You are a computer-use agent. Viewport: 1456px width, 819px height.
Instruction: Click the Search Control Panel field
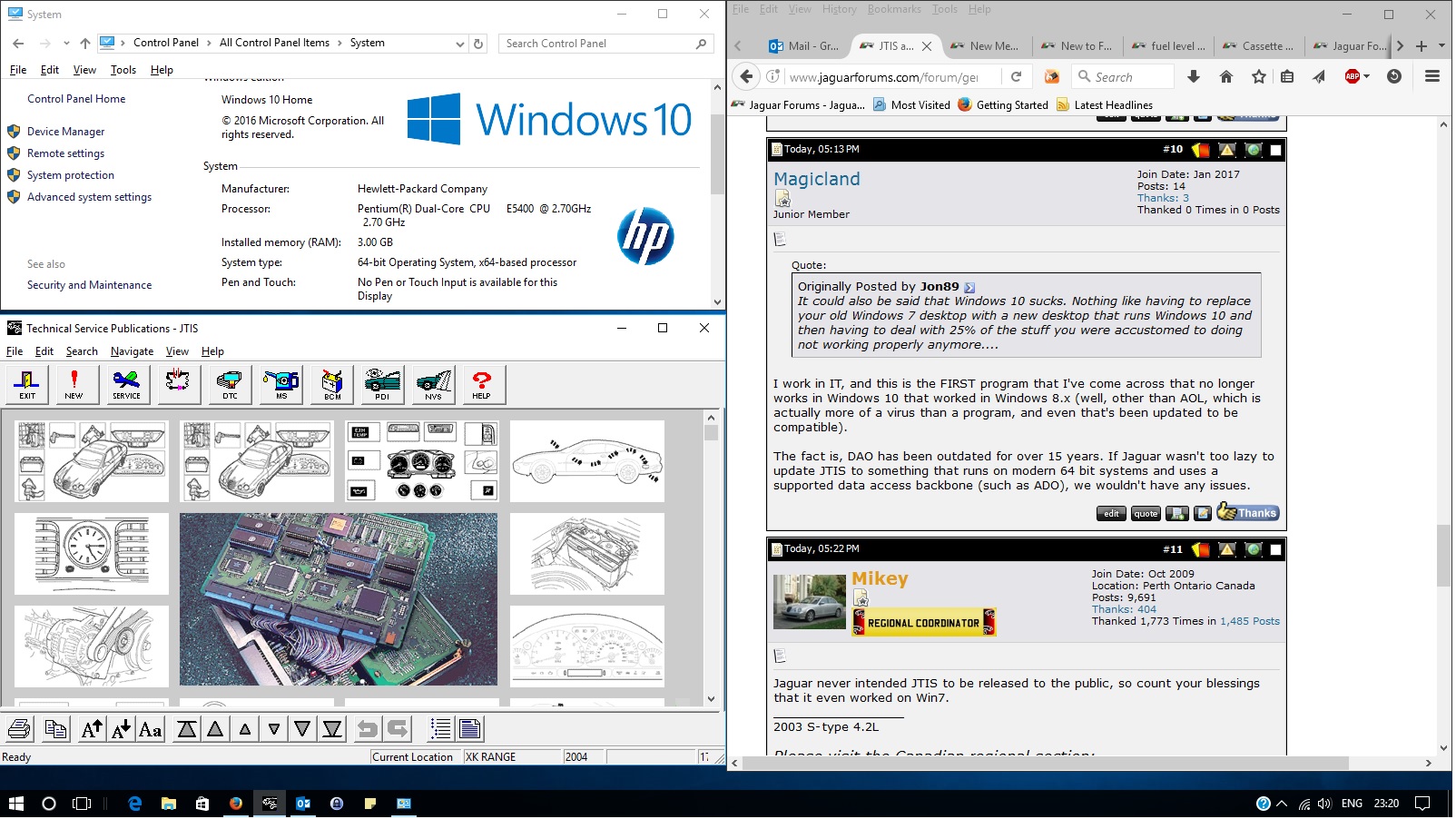606,44
